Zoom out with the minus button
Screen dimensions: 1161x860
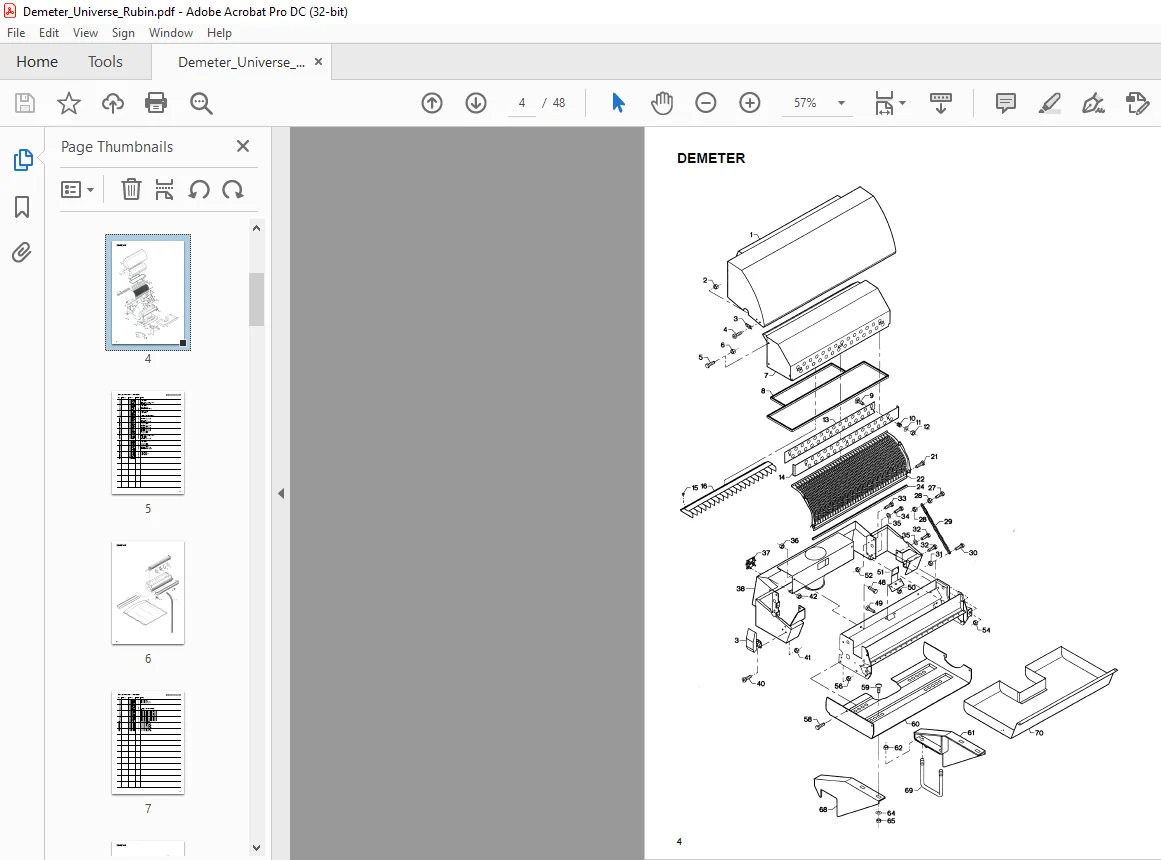pyautogui.click(x=706, y=103)
